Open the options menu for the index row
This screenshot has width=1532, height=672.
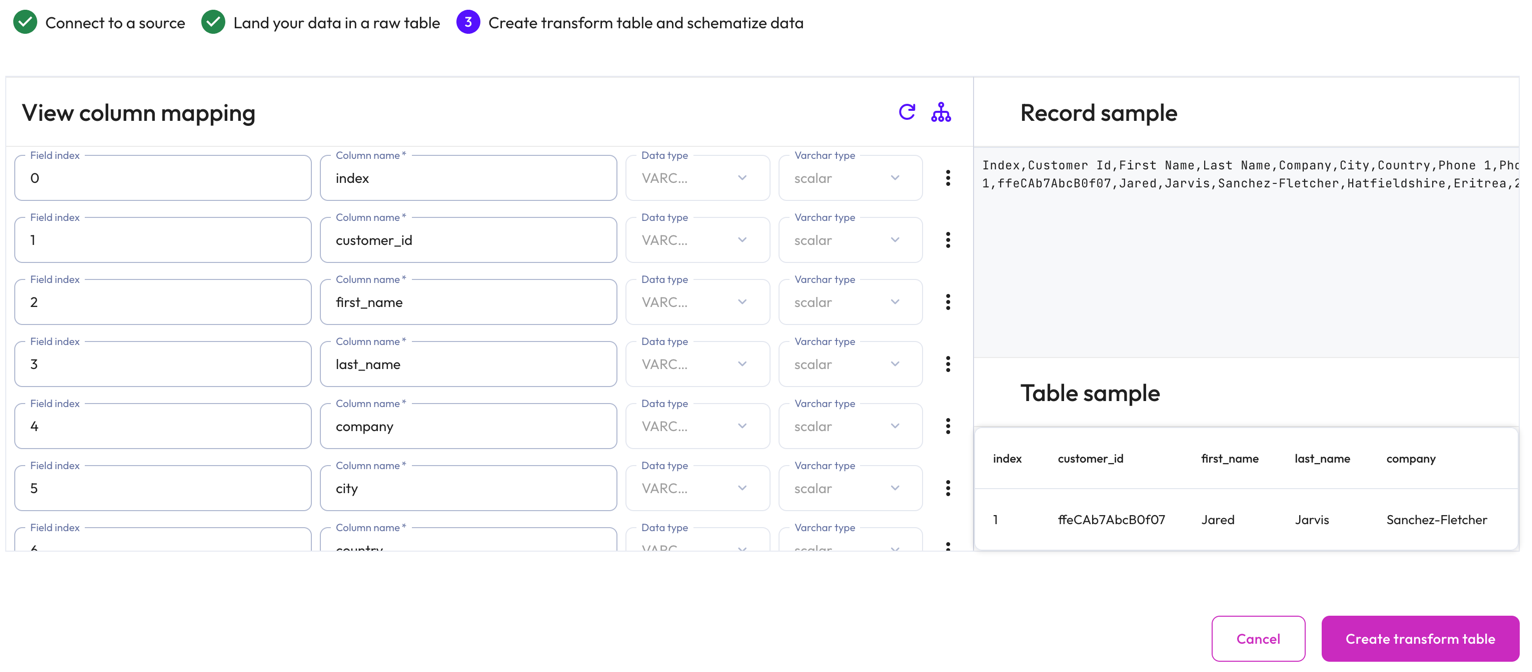click(948, 177)
